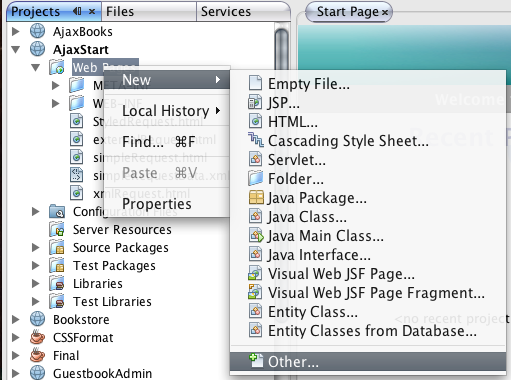Image resolution: width=511 pixels, height=380 pixels.
Task: Click the Server Resources folder icon
Action: (57, 229)
